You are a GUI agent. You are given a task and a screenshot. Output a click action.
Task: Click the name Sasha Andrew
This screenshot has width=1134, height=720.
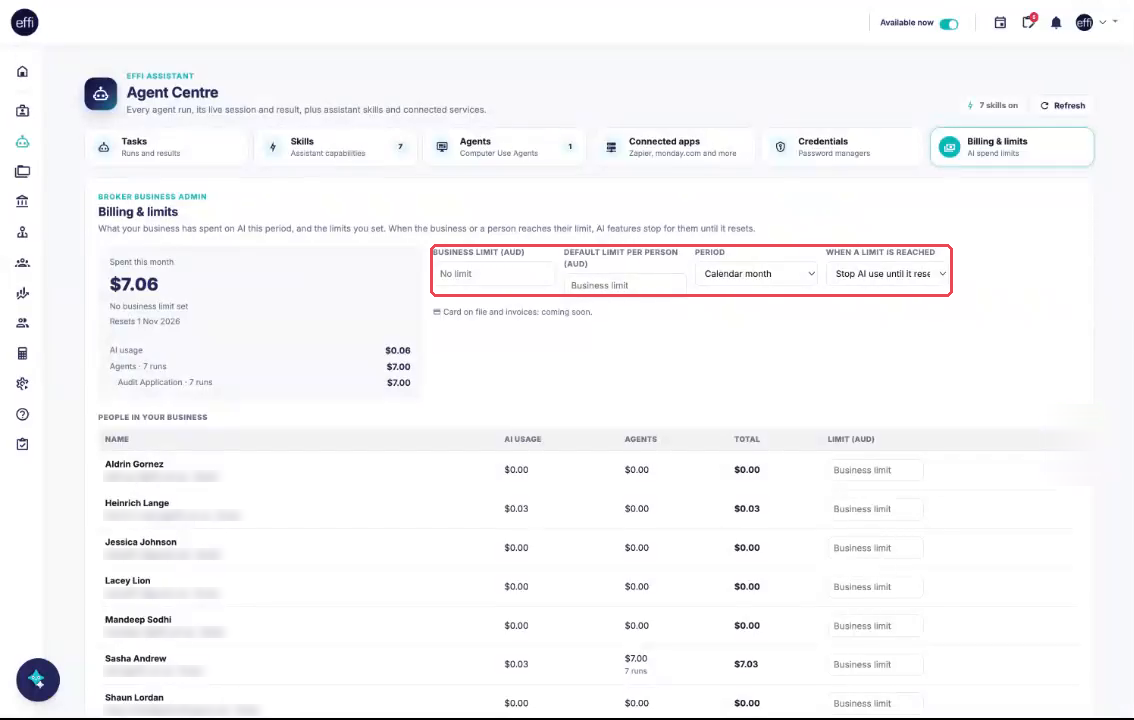point(135,659)
